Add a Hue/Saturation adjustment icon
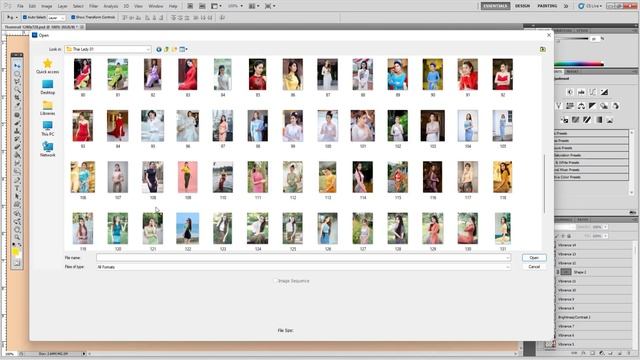640x360 pixels. point(570,106)
